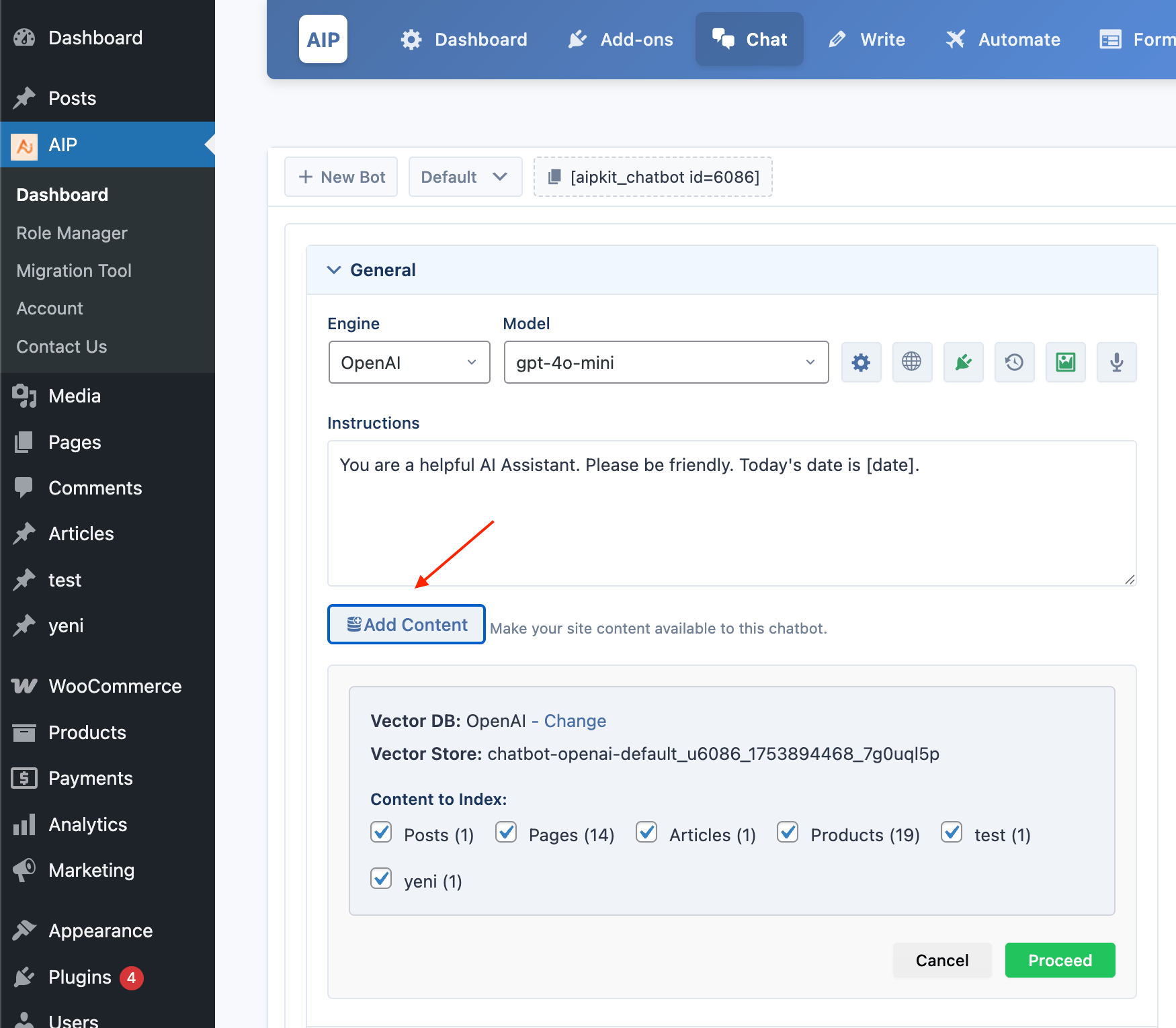
Task: Click the Analytics bar chart icon
Action: pyautogui.click(x=24, y=824)
